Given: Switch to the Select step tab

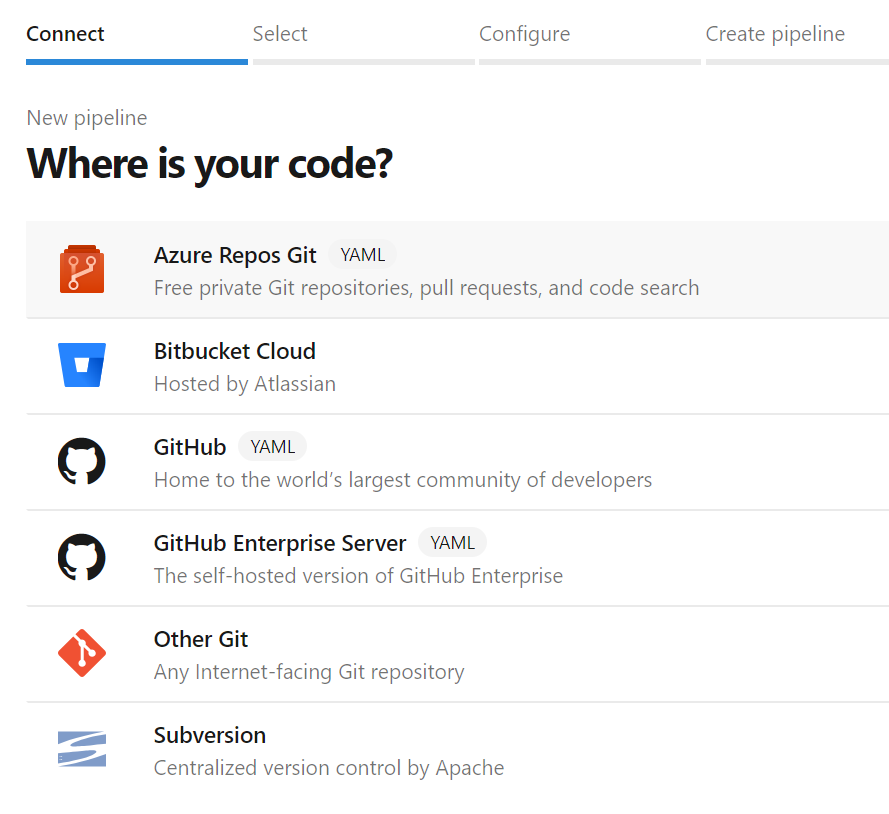Looking at the screenshot, I should coord(280,34).
